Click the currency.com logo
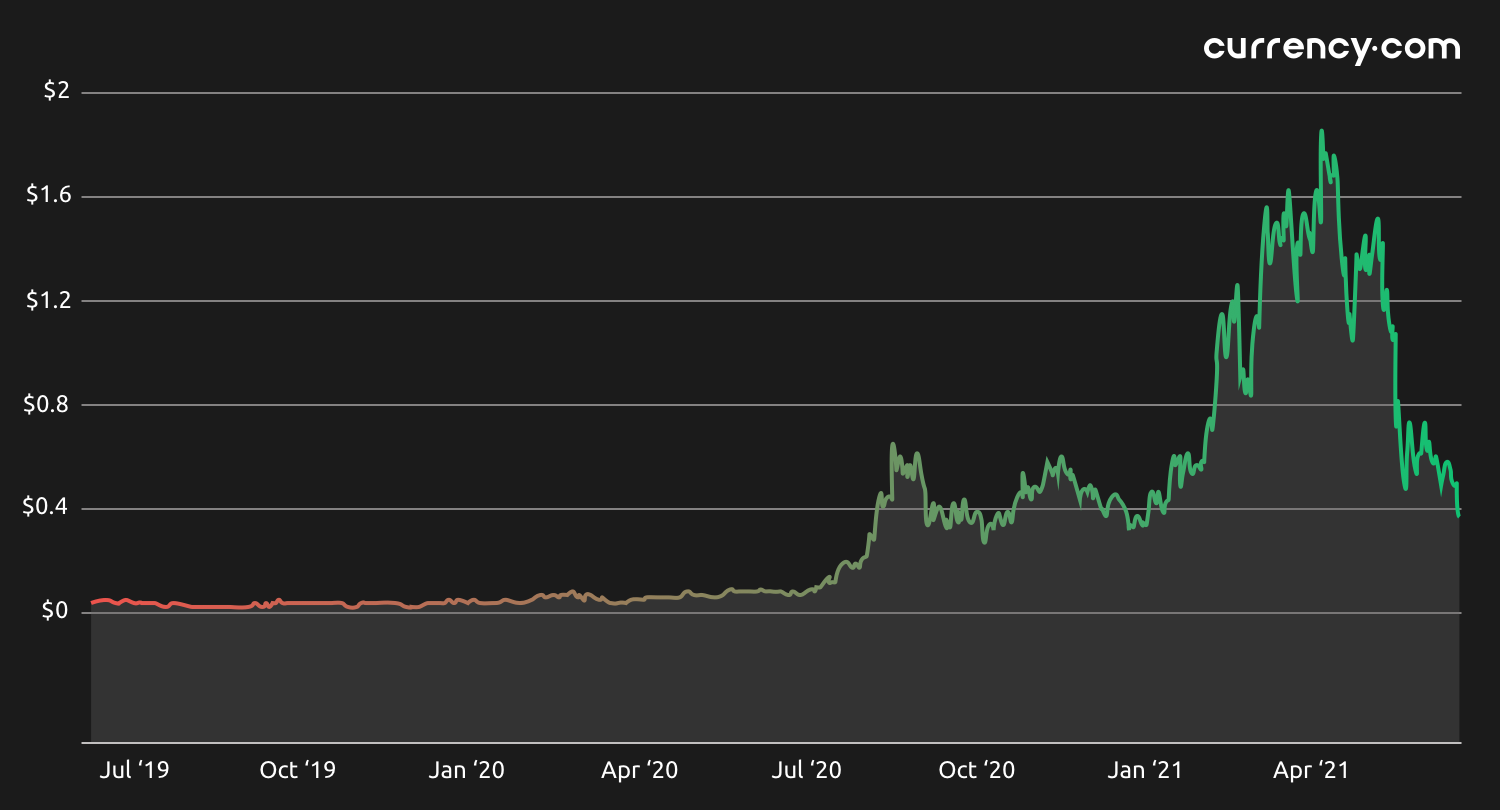This screenshot has width=1500, height=810. pyautogui.click(x=1331, y=49)
